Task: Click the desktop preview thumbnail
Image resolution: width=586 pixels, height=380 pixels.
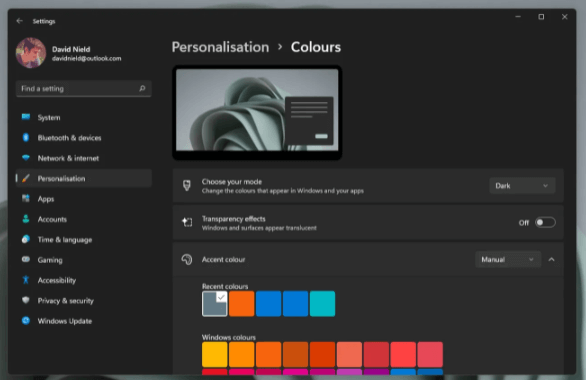Action: (257, 112)
